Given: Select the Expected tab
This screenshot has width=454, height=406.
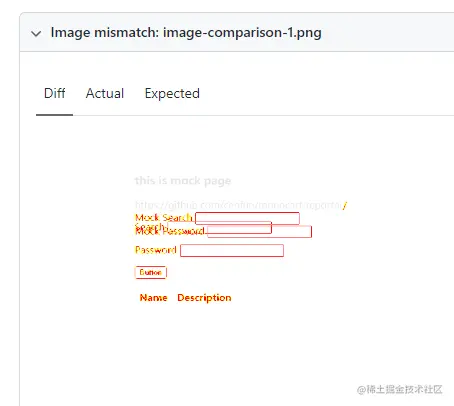Looking at the screenshot, I should point(172,94).
